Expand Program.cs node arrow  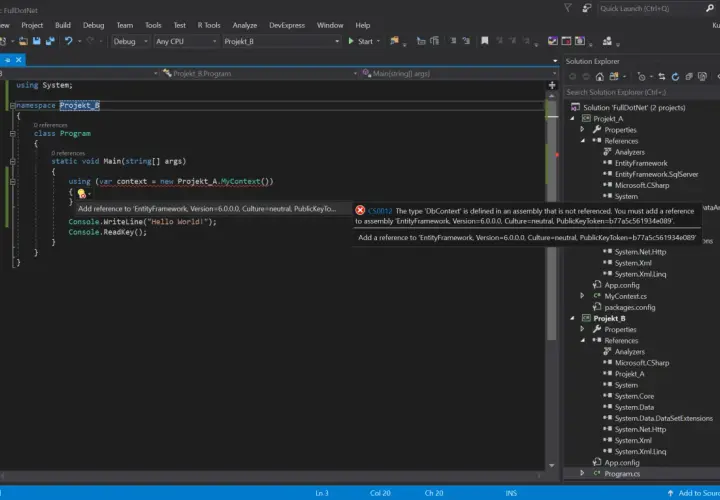point(583,473)
